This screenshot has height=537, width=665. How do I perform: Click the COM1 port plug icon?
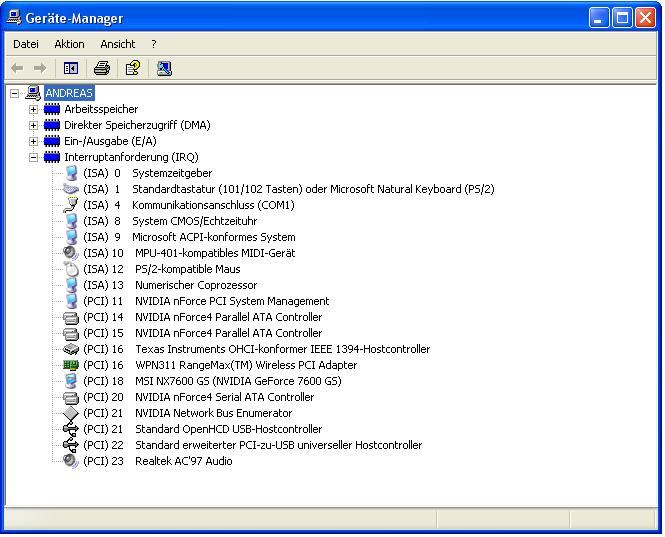(70, 205)
